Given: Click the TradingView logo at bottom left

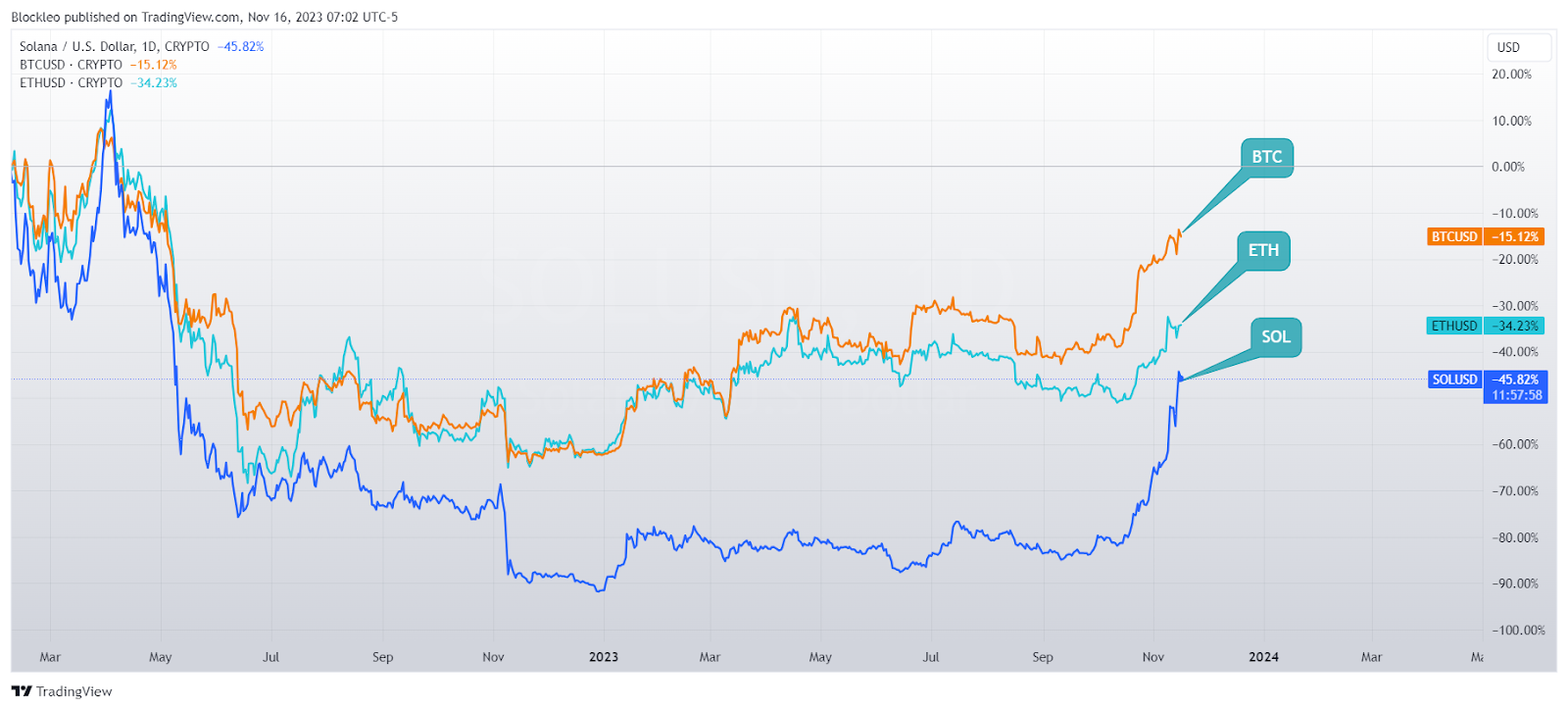Looking at the screenshot, I should tap(63, 691).
